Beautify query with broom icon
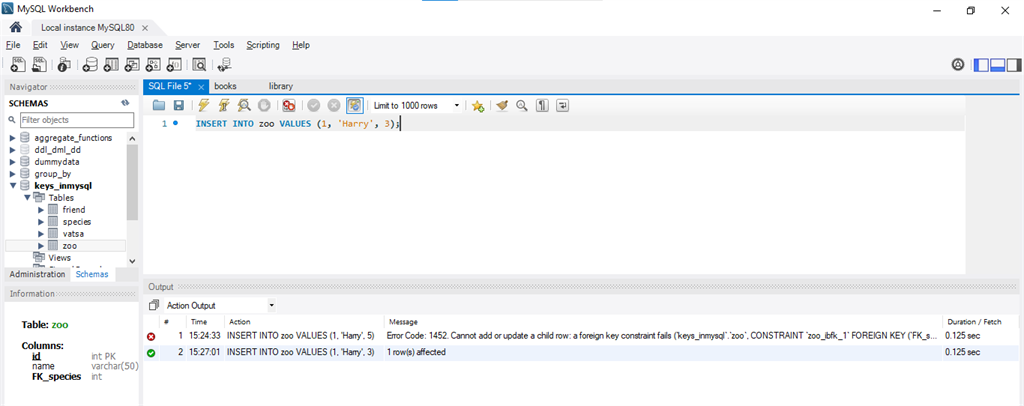This screenshot has width=1024, height=406. (502, 105)
